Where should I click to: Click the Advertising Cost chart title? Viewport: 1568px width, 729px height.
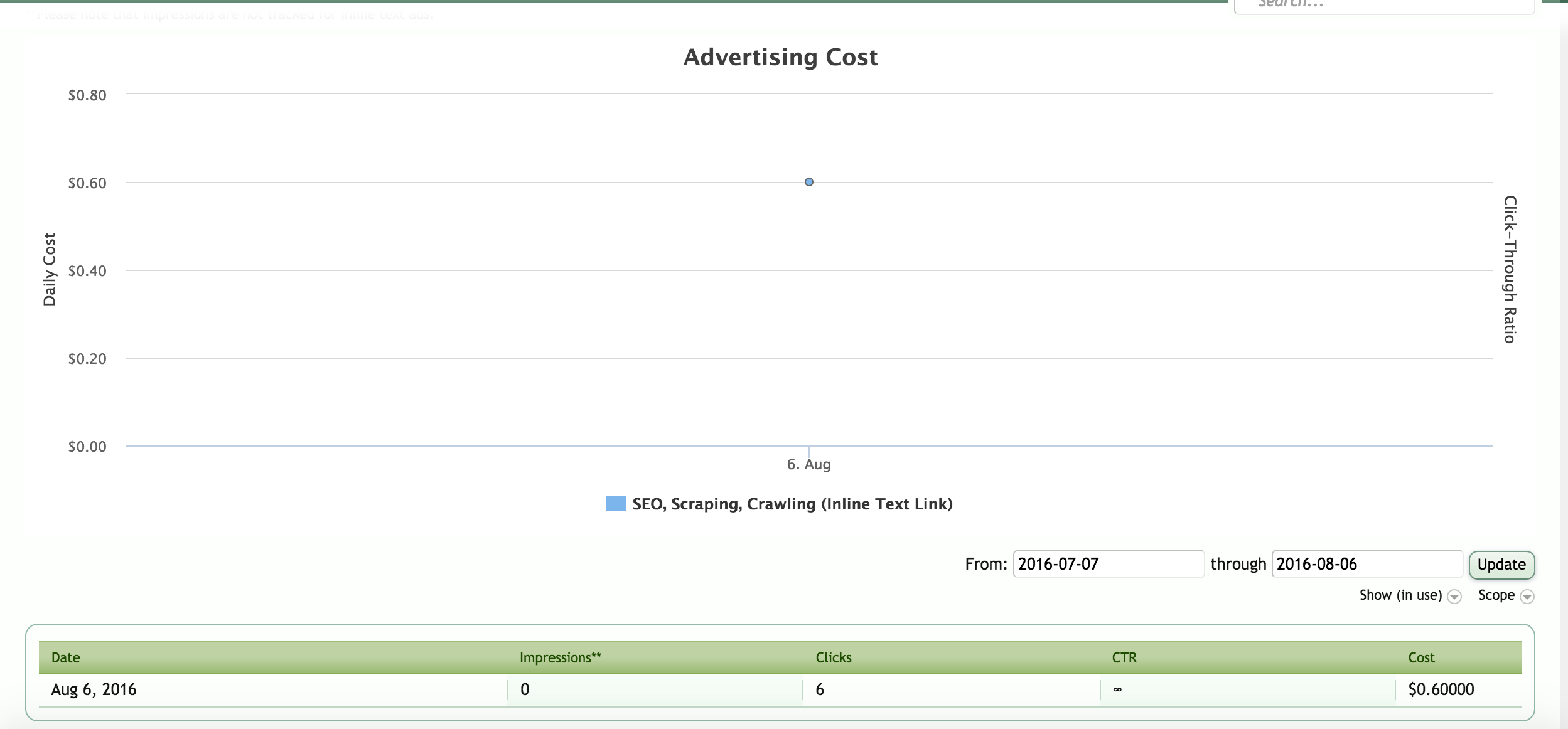click(x=780, y=57)
